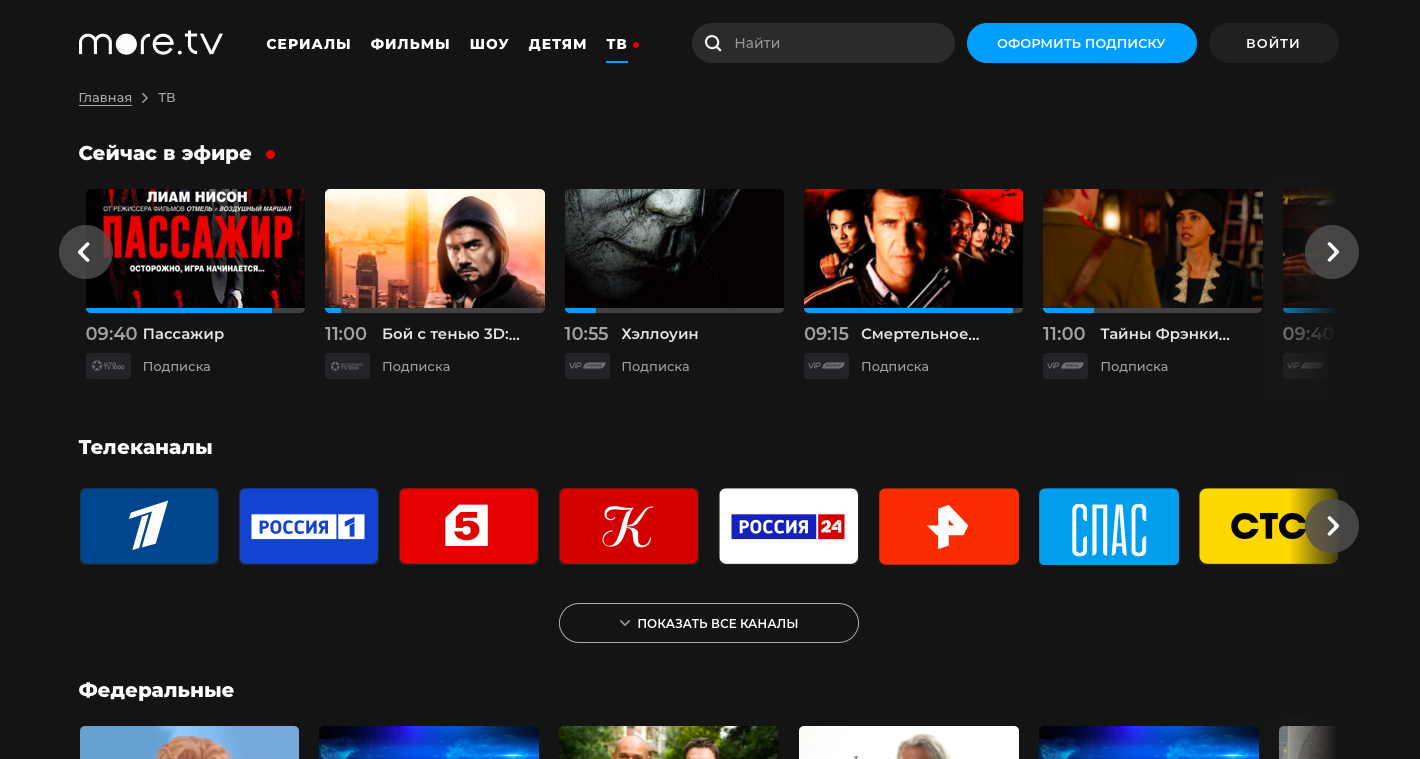Open the Хэллоуин masked face thumbnail
The image size is (1420, 759).
coord(674,248)
